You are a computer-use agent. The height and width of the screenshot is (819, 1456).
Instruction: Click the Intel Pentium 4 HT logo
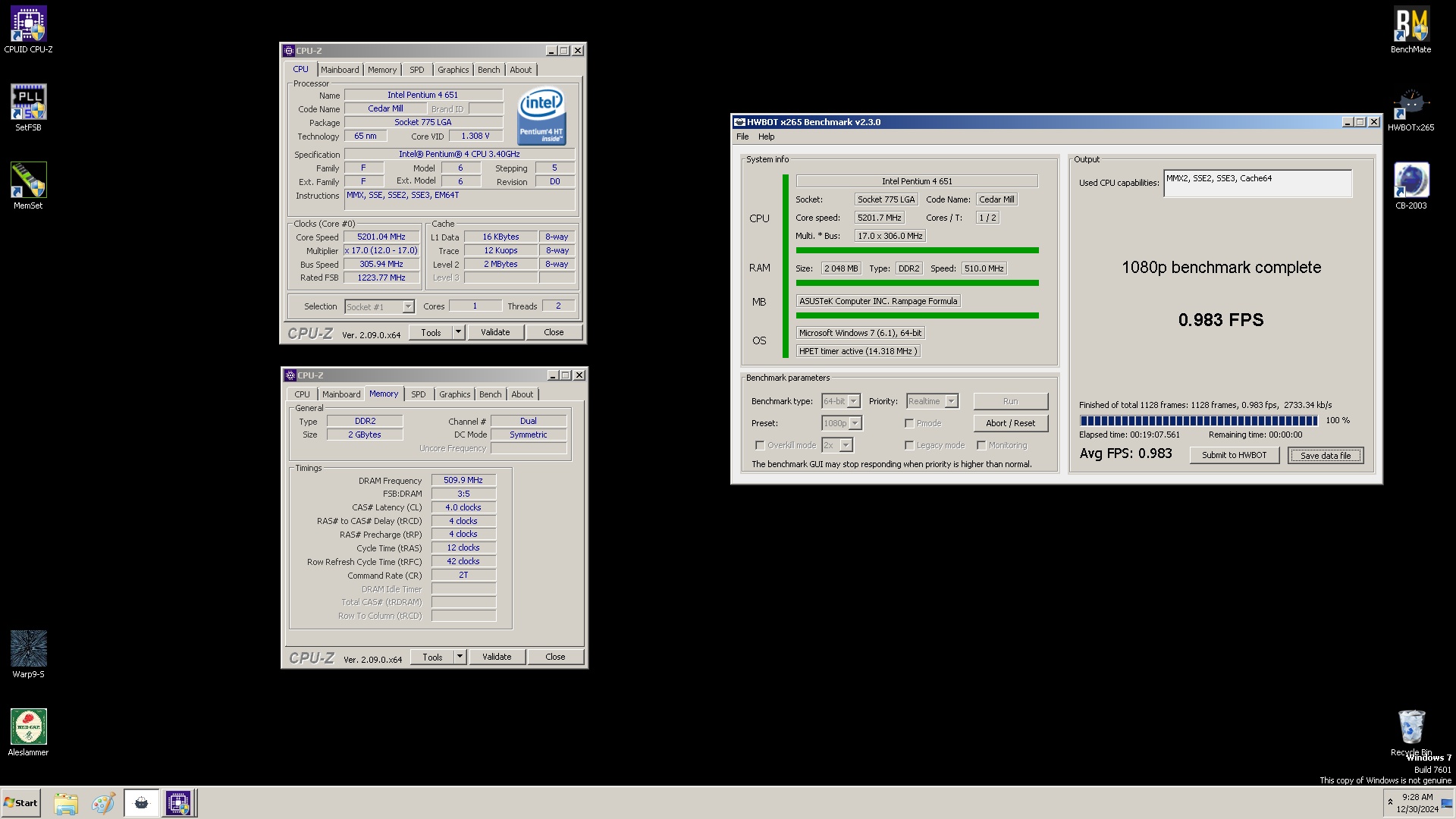[x=541, y=116]
